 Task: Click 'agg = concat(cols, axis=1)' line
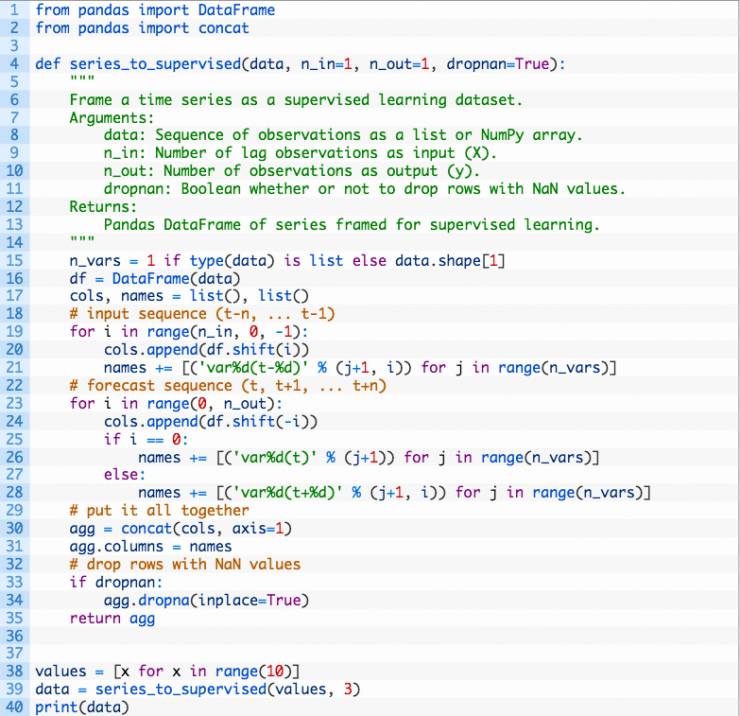[180, 529]
